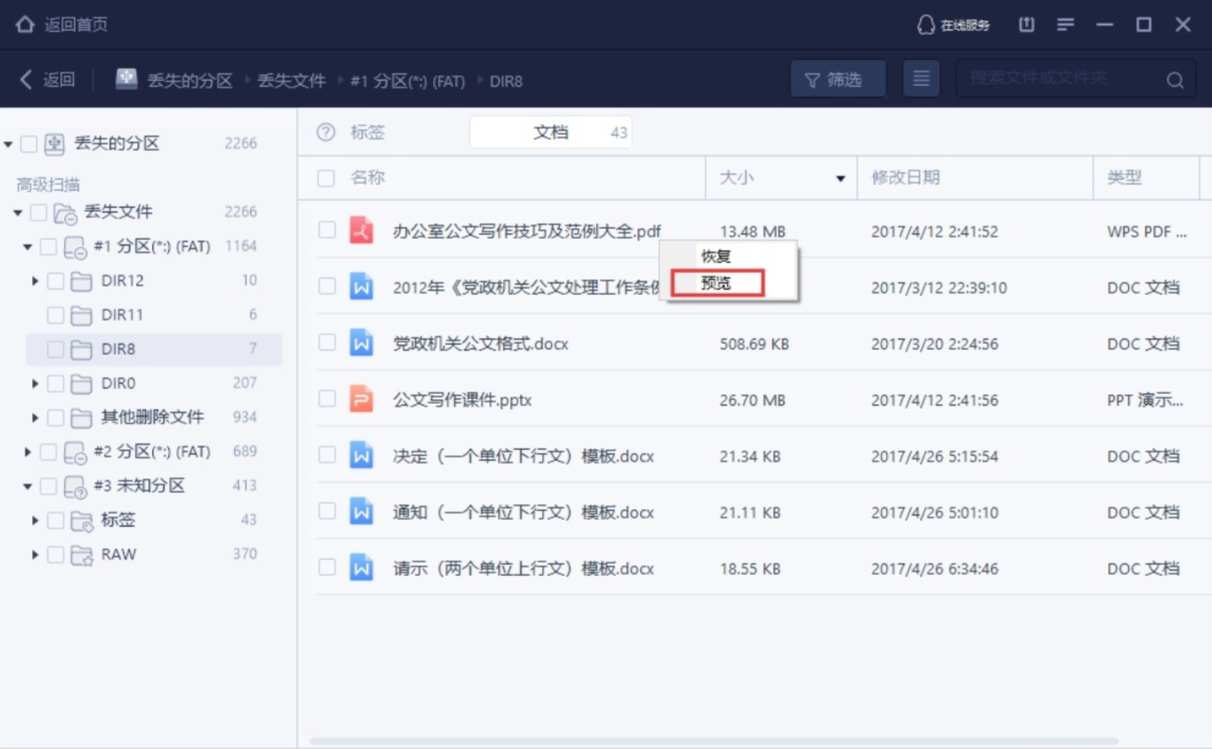1212x749 pixels.
Task: Go to 丢失文件 in the breadcrumb
Action: point(291,80)
